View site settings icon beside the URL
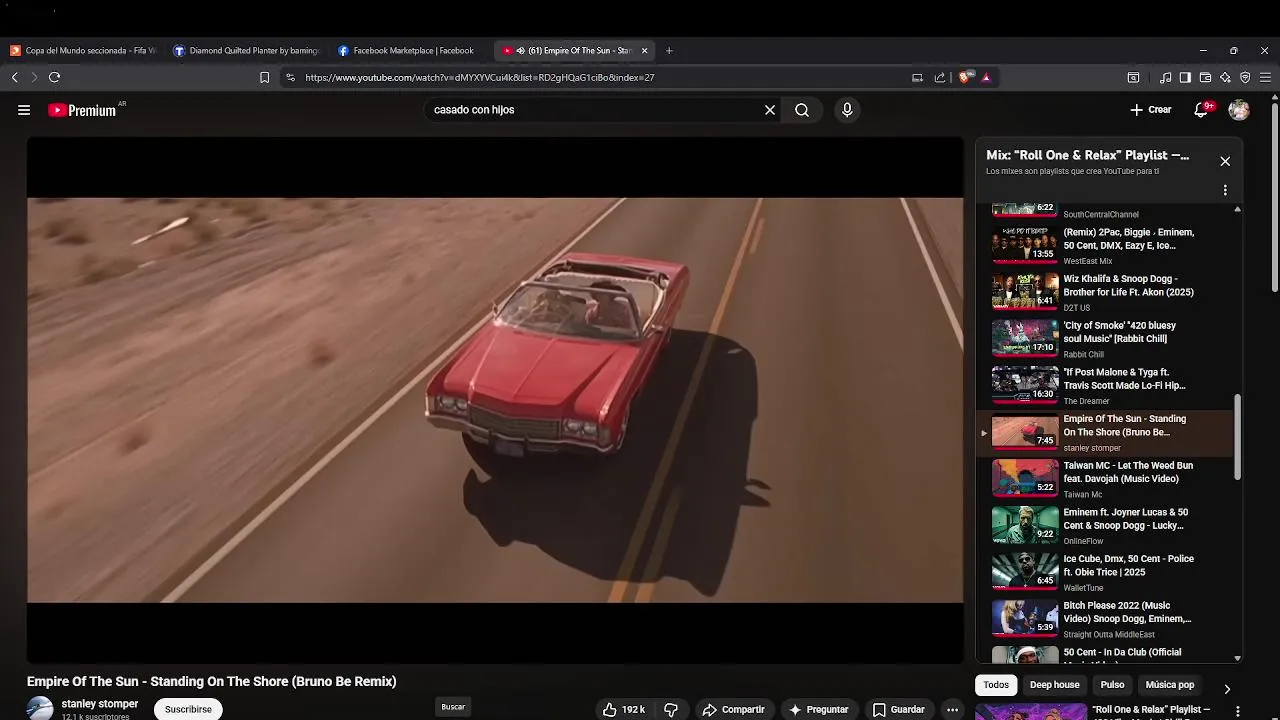 click(x=290, y=77)
